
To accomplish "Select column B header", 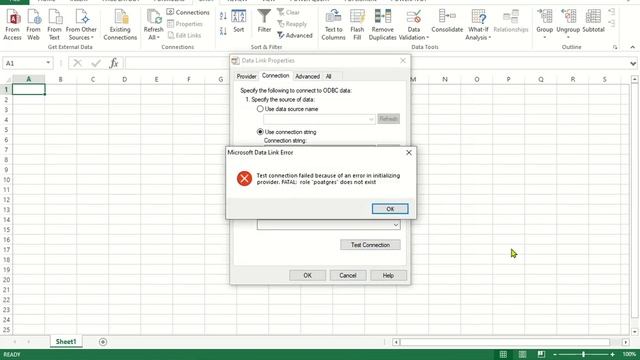I will point(60,79).
